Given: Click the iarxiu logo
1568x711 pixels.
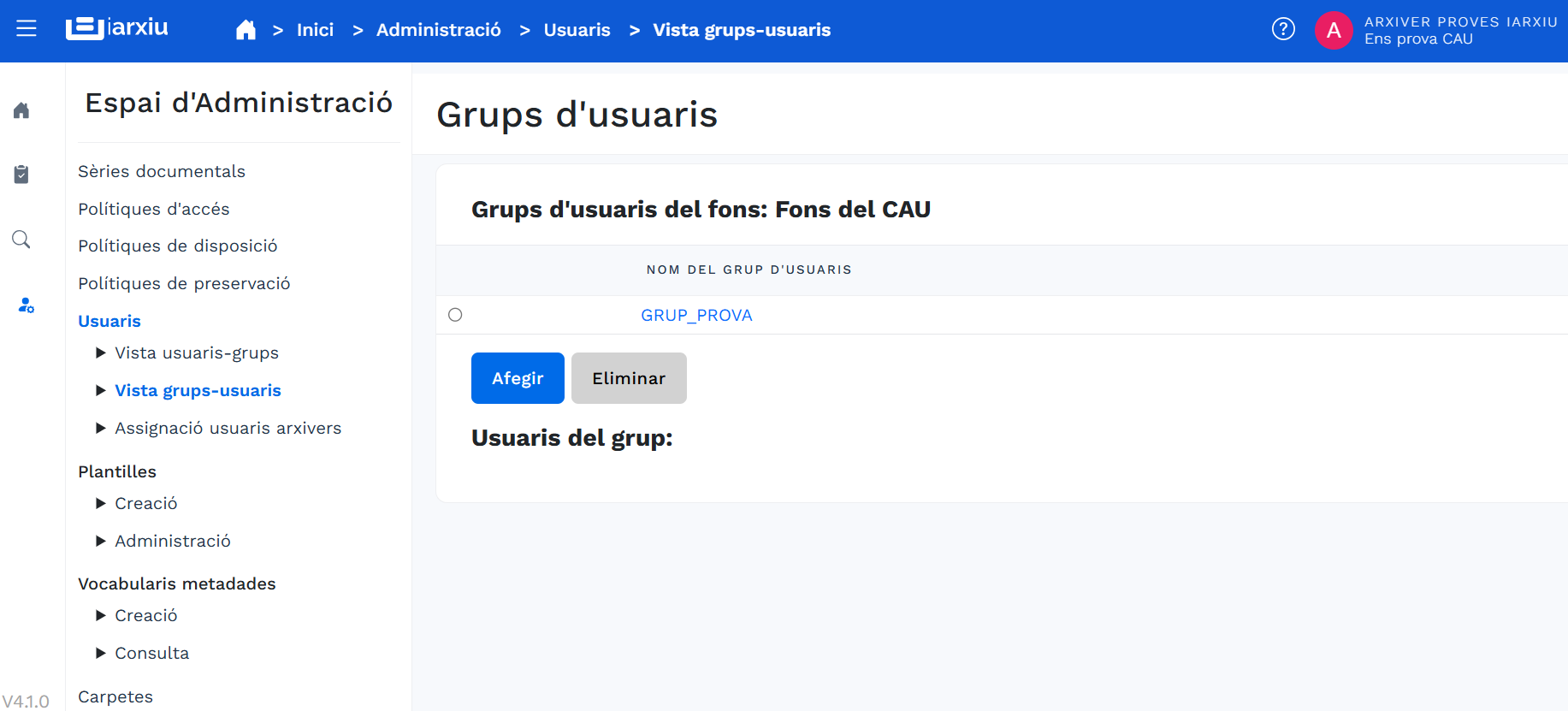Looking at the screenshot, I should pos(117,28).
